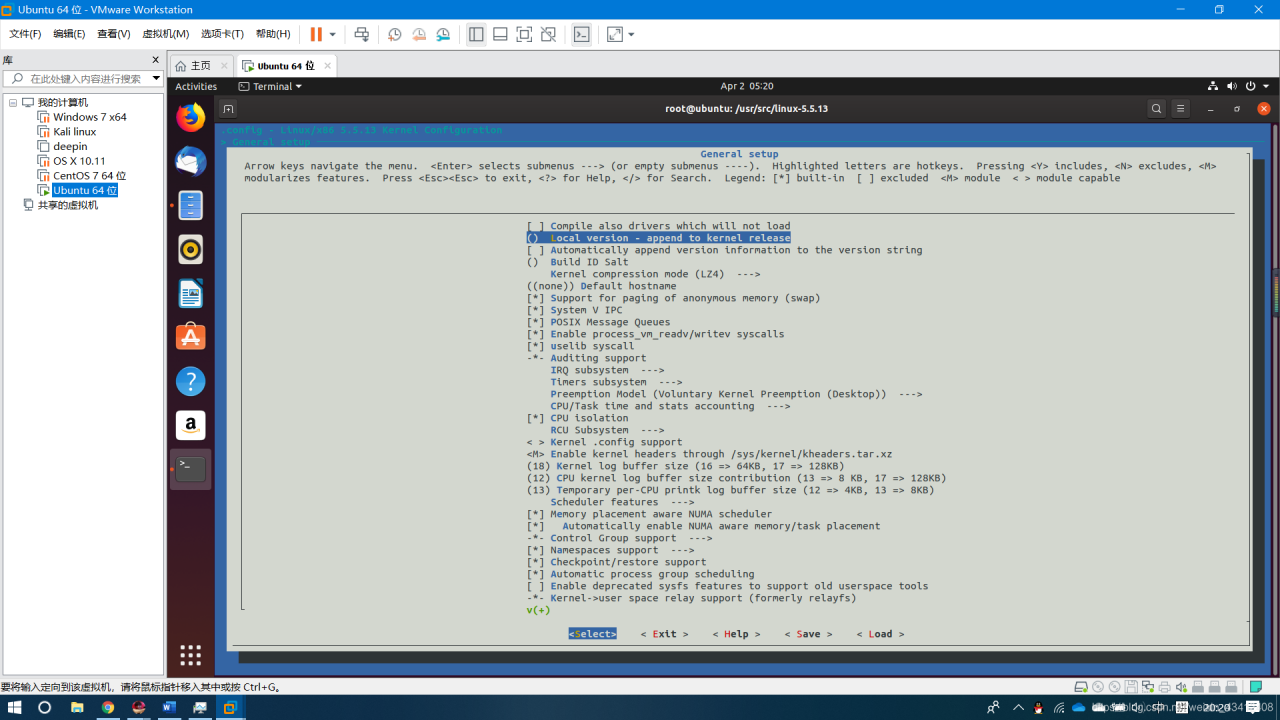Click the < Exit > button
Viewport: 1280px width, 720px height.
click(665, 634)
